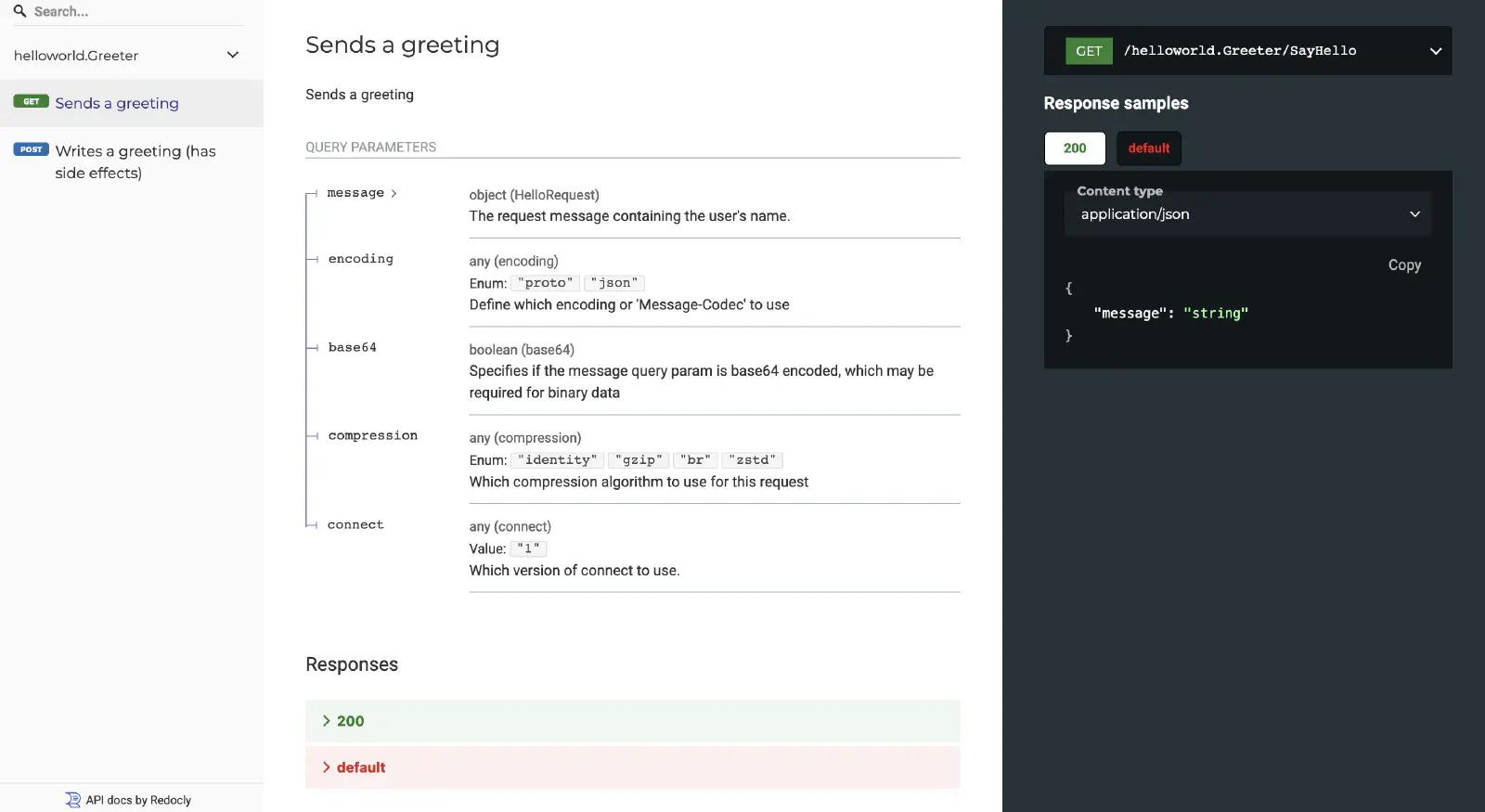Select the "br" compression value
This screenshot has height=812, width=1485.
695,460
